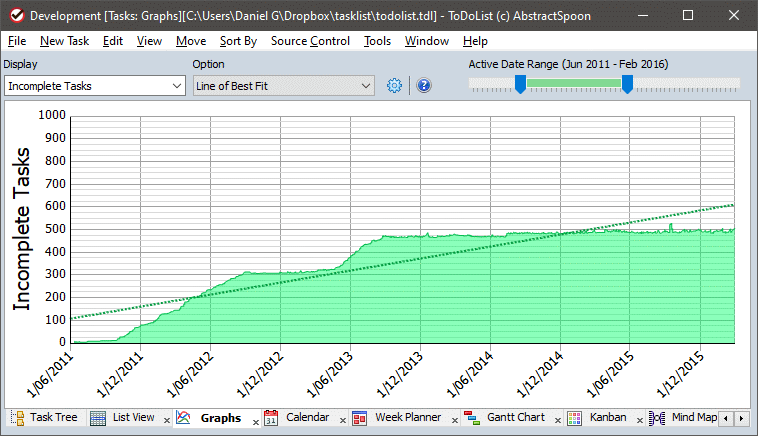Open the Tools menu
The width and height of the screenshot is (758, 436).
pyautogui.click(x=377, y=41)
